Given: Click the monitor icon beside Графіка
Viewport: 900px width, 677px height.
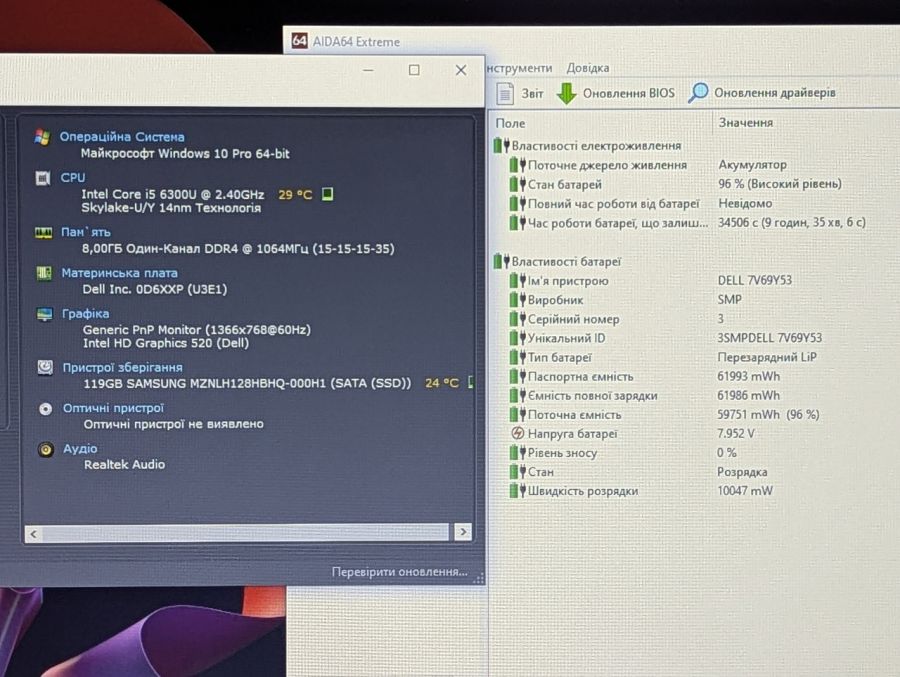Looking at the screenshot, I should click(x=45, y=314).
